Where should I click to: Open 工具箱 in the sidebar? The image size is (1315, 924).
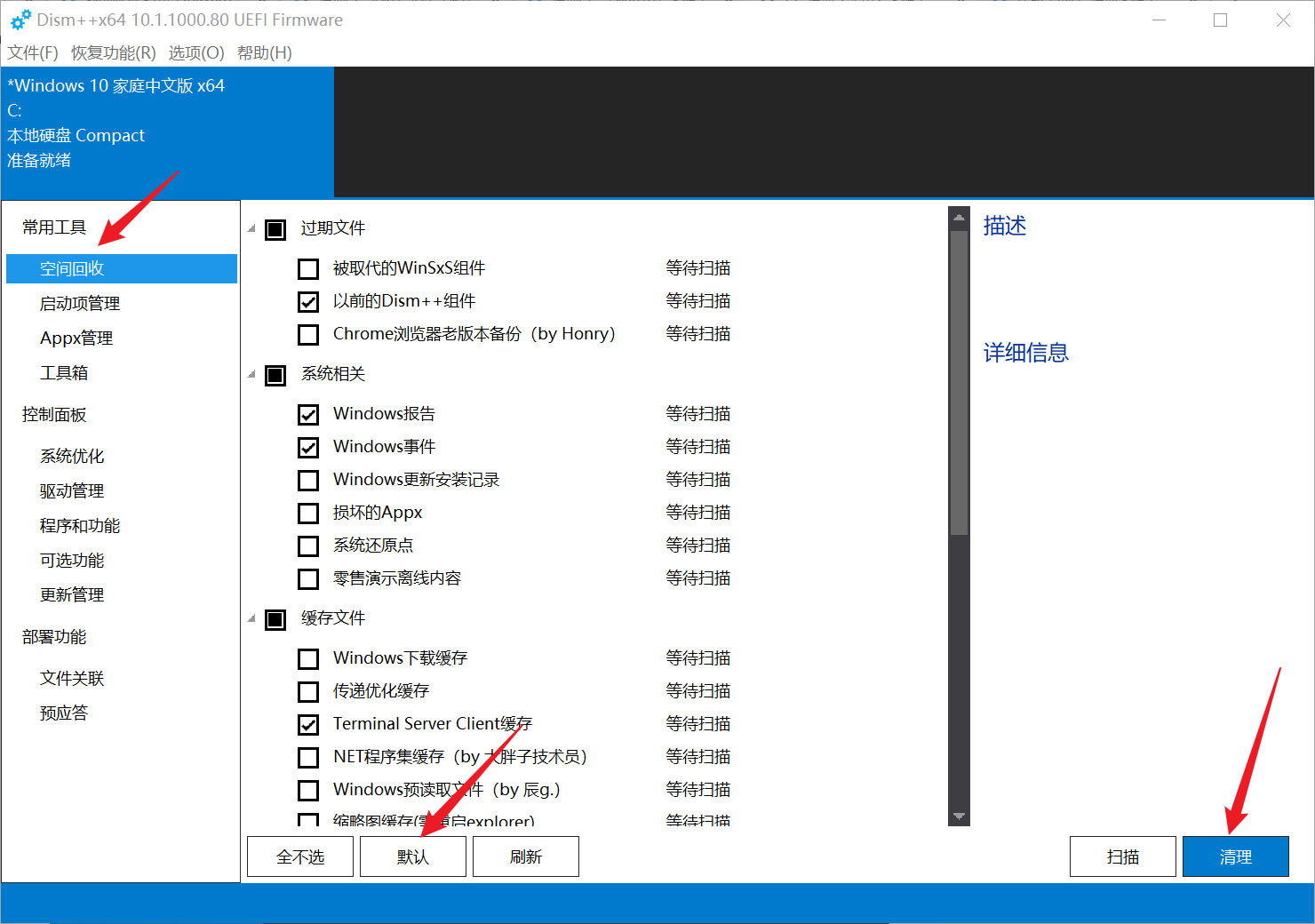click(x=64, y=373)
